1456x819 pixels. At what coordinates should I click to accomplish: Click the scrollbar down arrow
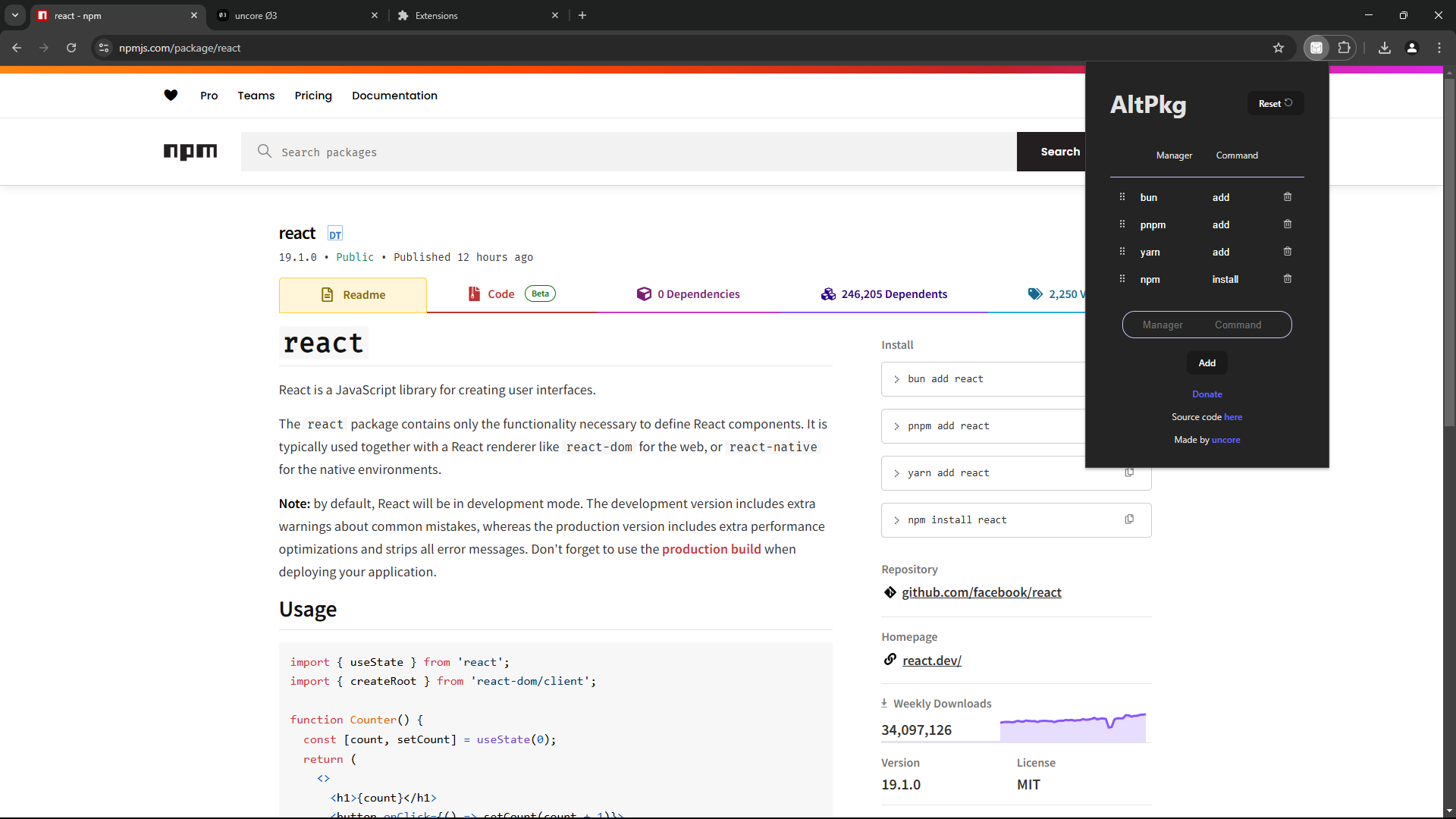coord(1449,811)
